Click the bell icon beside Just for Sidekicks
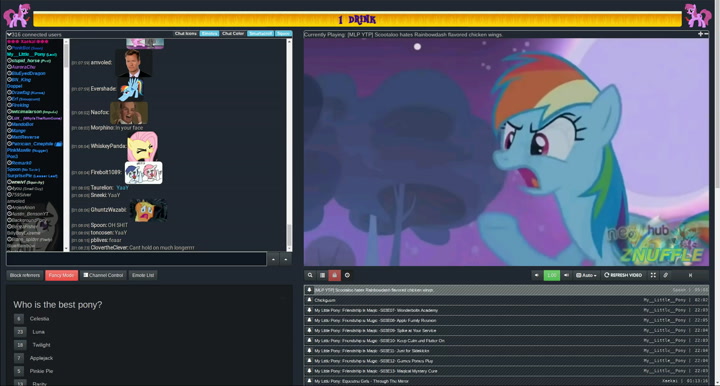The width and height of the screenshot is (720, 386). 309,350
